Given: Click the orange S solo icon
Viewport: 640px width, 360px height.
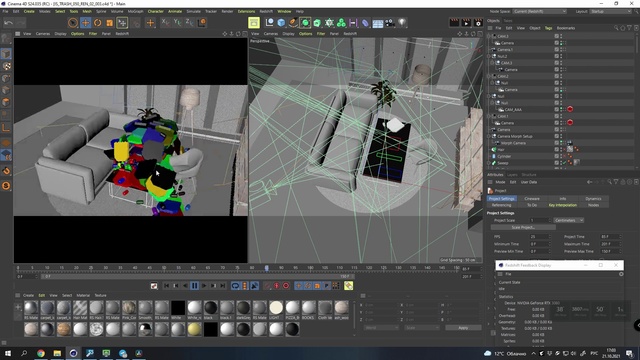Looking at the screenshot, I should coord(6,186).
